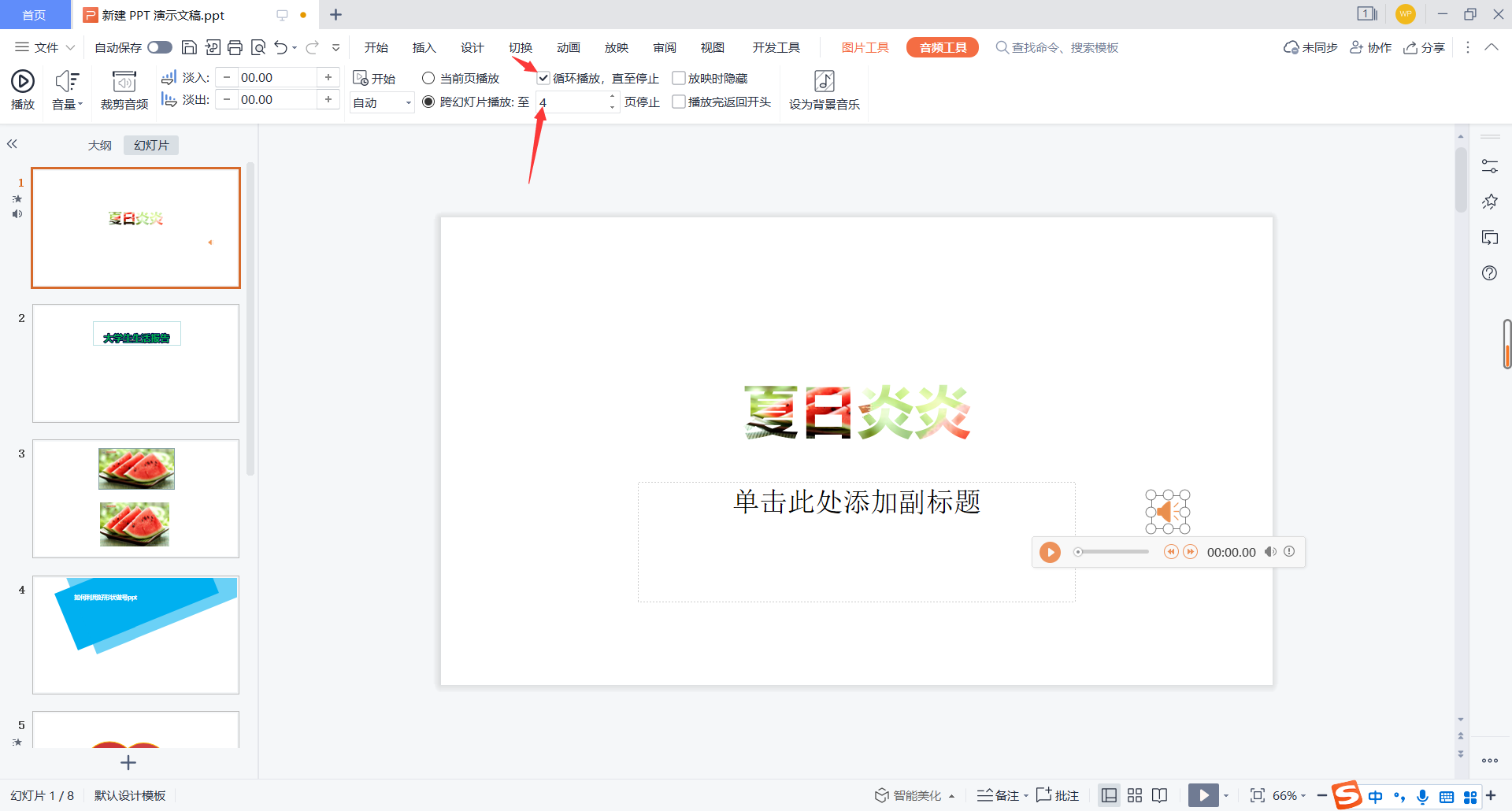
Task: Click the audio player progress slider
Action: [1111, 552]
